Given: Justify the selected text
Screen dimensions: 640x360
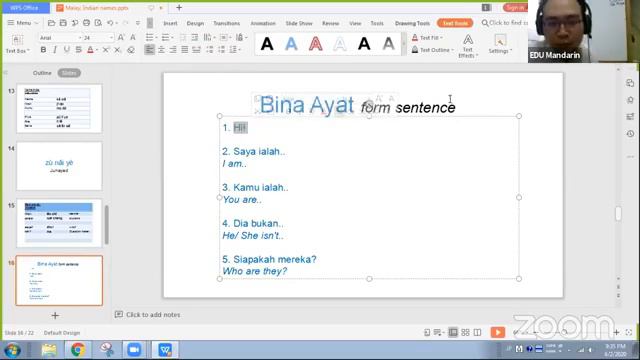Looking at the screenshot, I should pyautogui.click(x=185, y=50).
